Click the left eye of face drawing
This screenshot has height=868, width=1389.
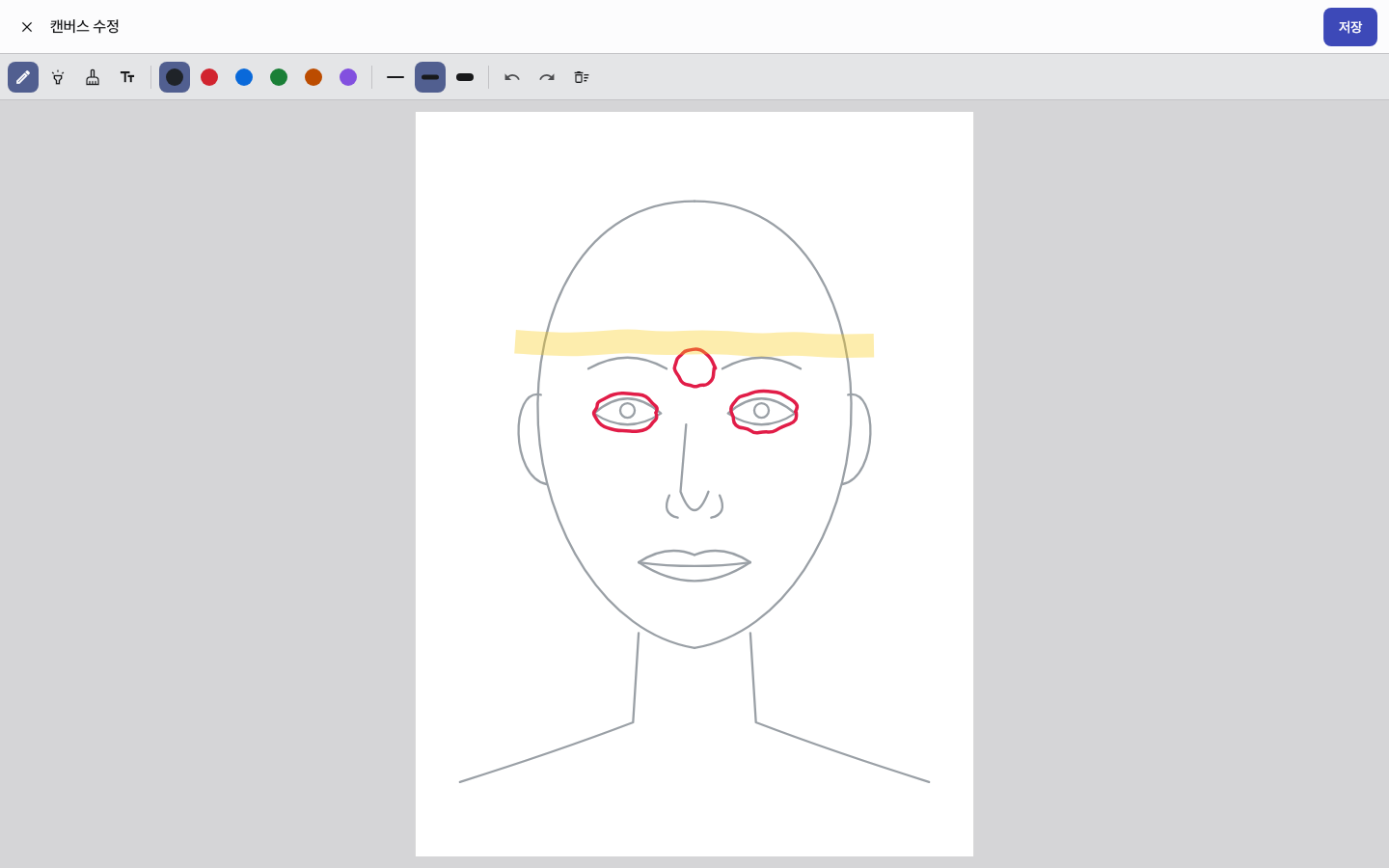point(627,412)
